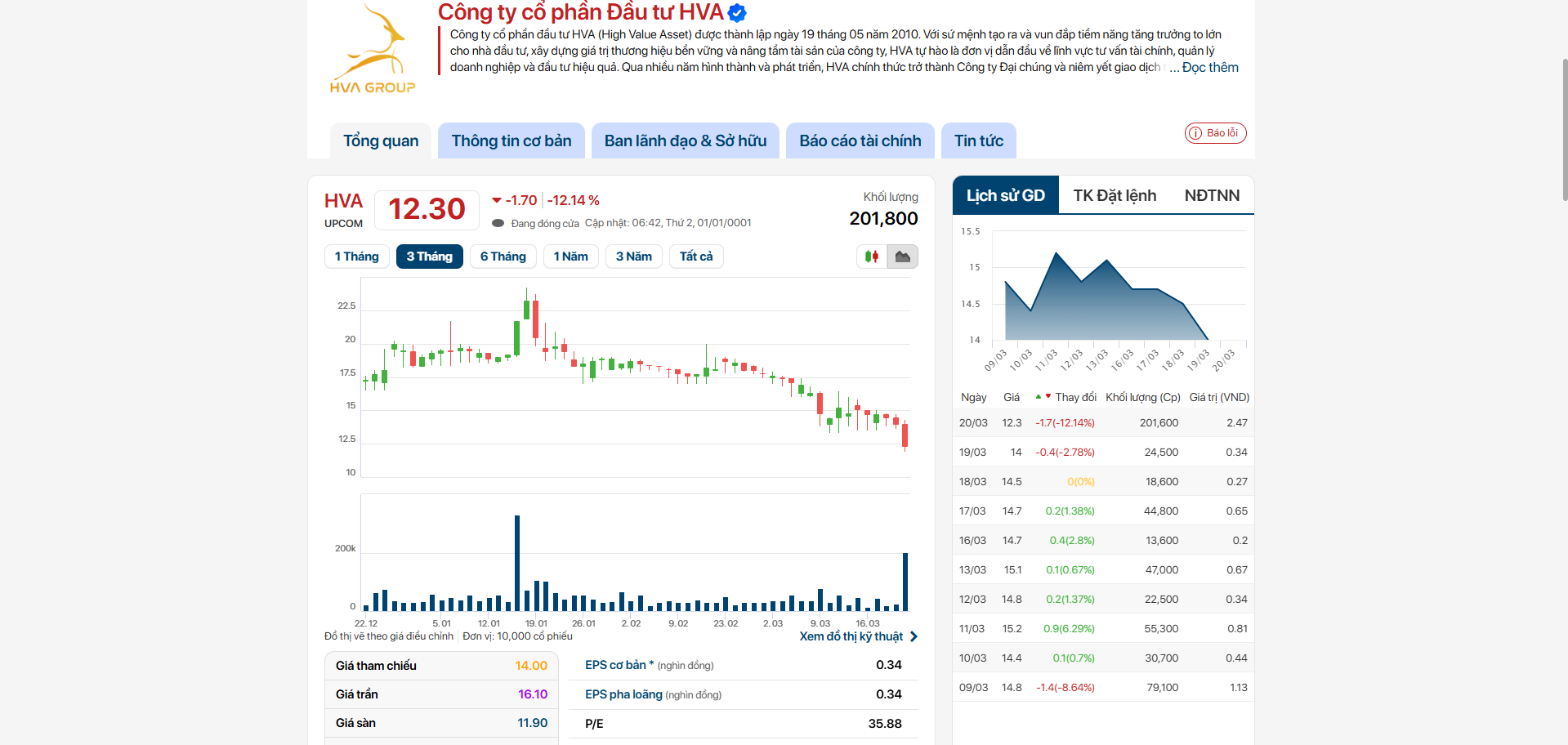Click the -1.4(-8.64%) change cell for 09/03
1568x745 pixels.
coord(1065,688)
